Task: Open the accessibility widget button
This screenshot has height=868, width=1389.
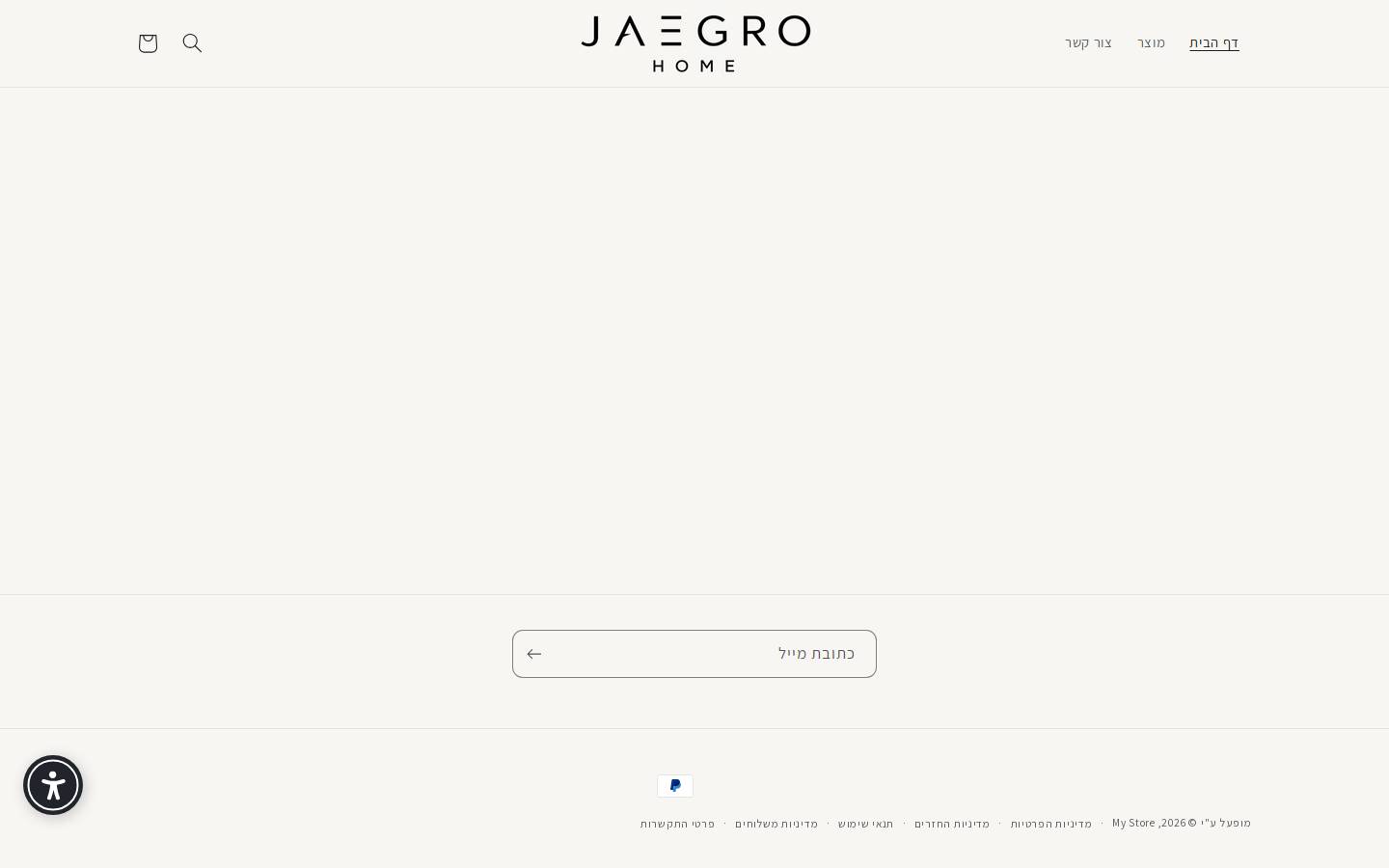Action: pos(53,785)
